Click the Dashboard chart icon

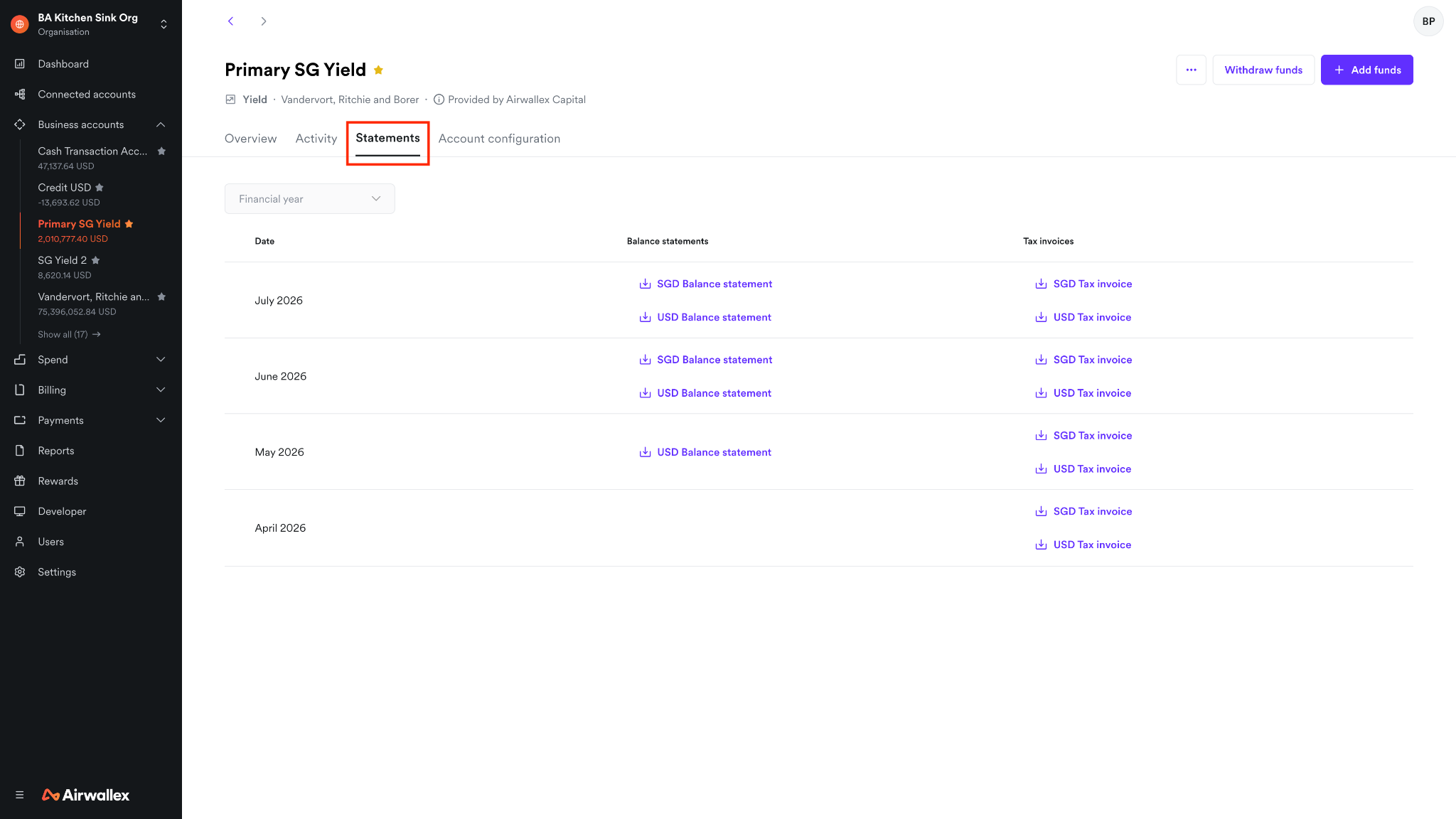click(20, 64)
